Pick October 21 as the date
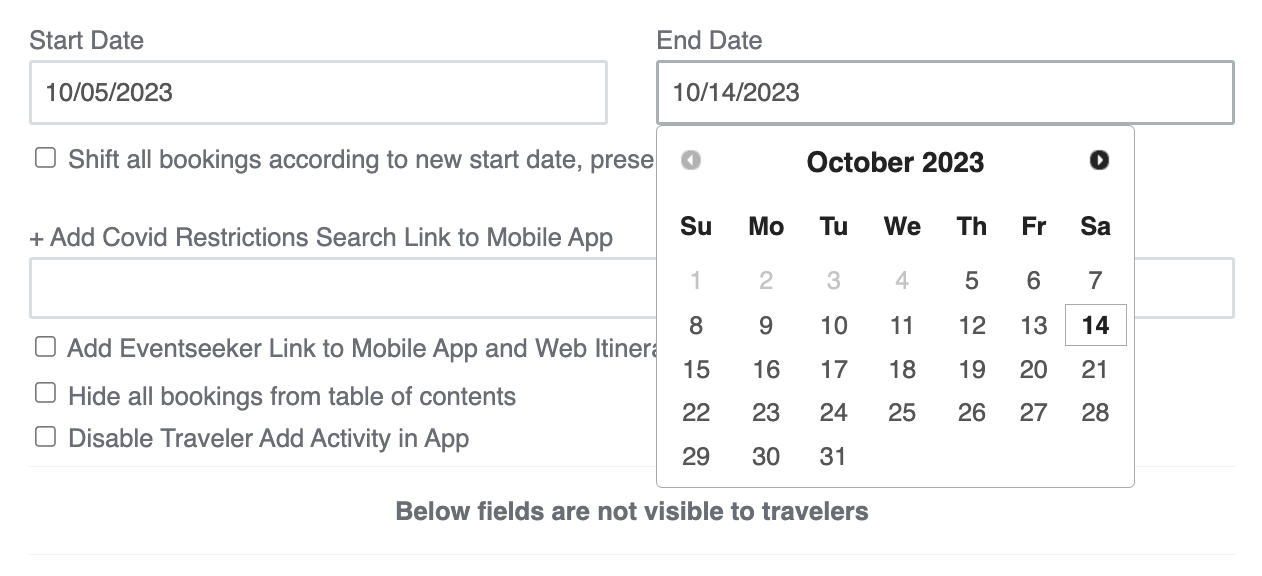This screenshot has width=1262, height=576. click(1096, 369)
